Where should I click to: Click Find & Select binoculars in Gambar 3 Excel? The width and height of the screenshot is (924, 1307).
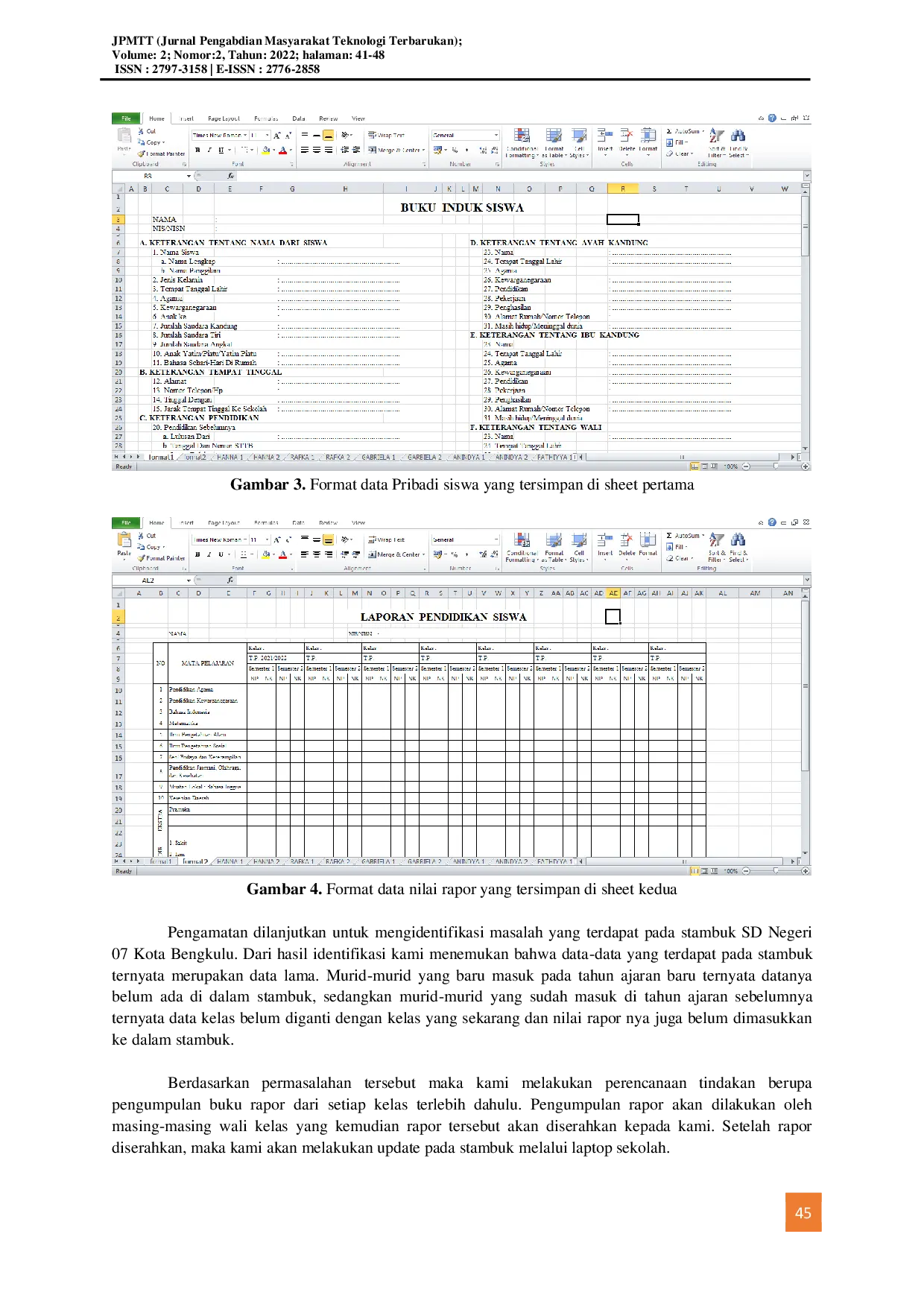click(x=738, y=136)
